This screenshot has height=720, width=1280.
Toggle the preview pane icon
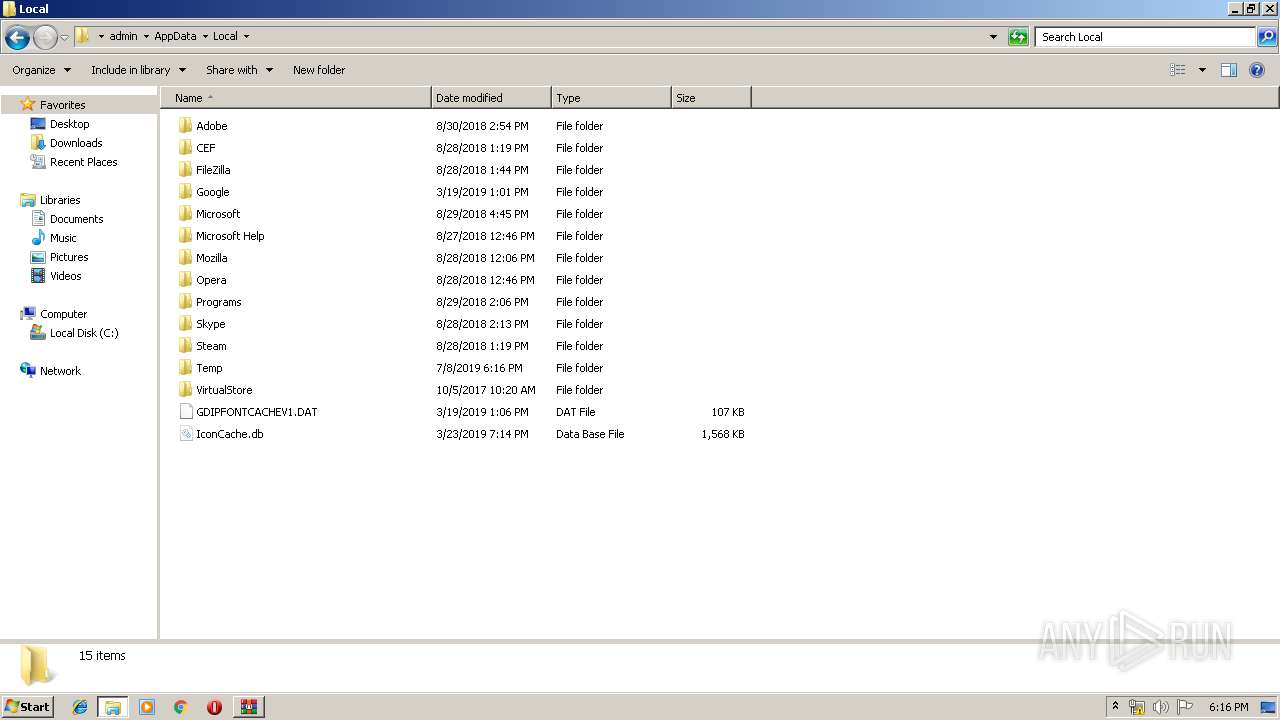click(x=1229, y=70)
